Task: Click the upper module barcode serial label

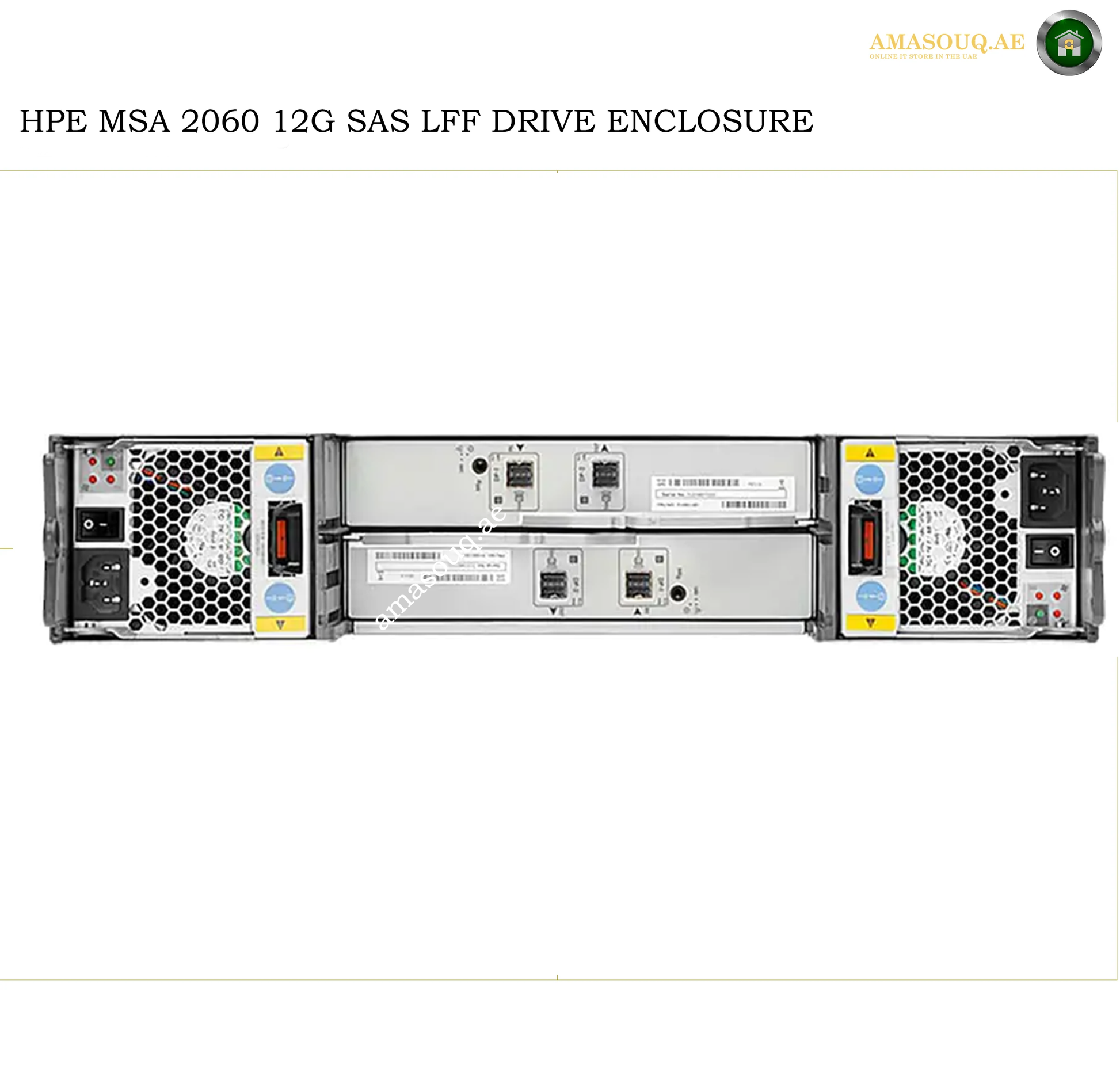Action: pyautogui.click(x=723, y=493)
